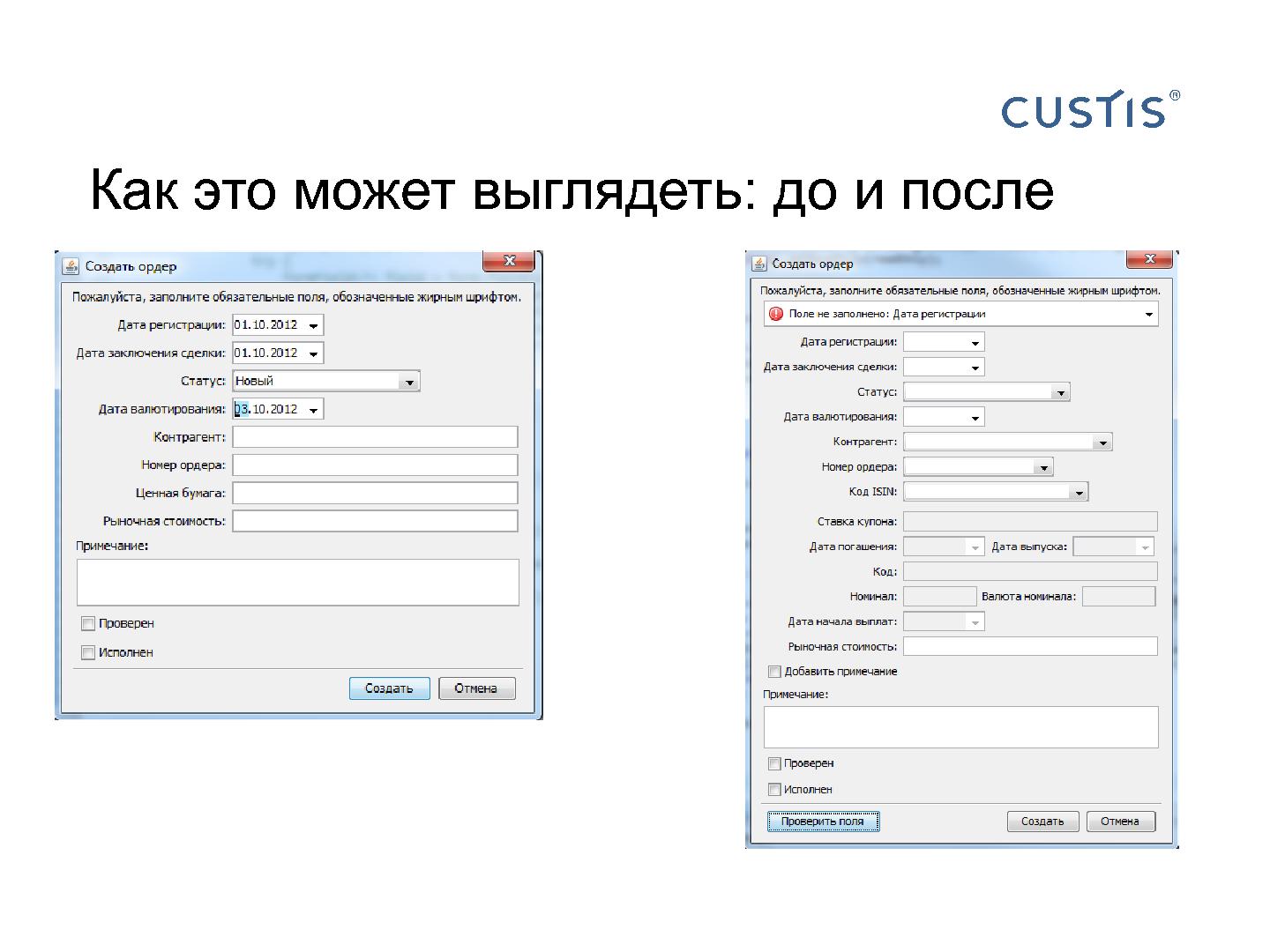Click Примечание text area in right dialog
1270x952 pixels.
click(x=960, y=727)
